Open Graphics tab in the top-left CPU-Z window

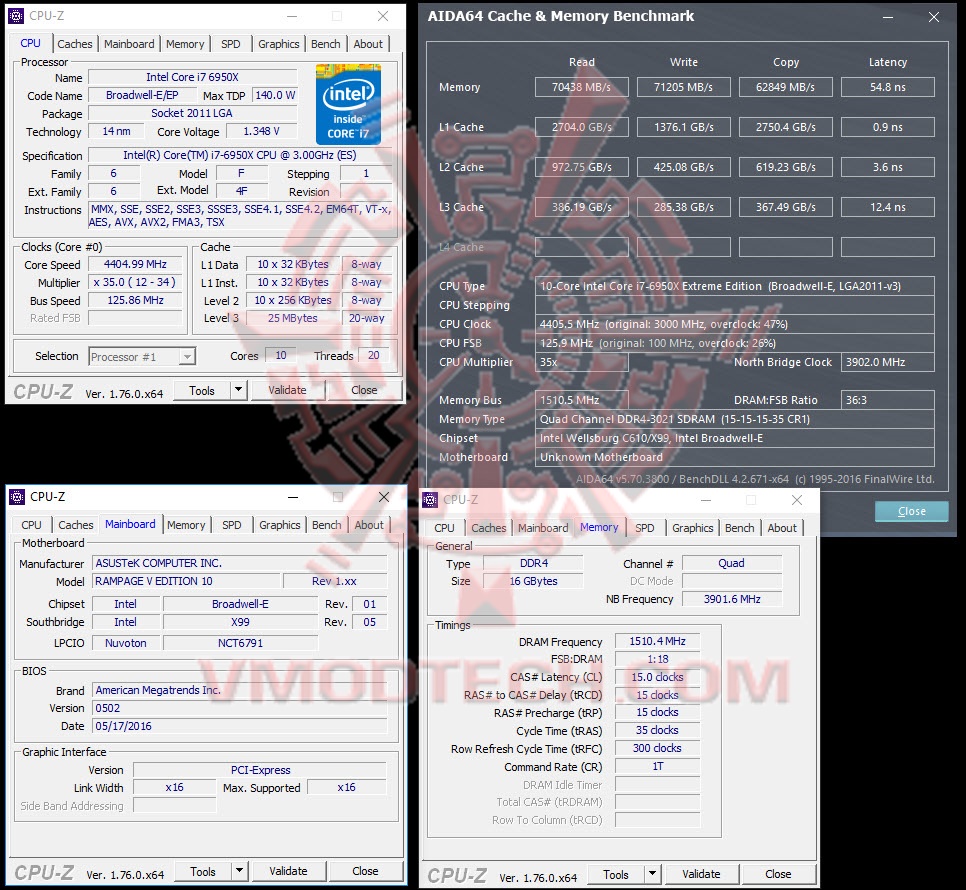click(278, 44)
